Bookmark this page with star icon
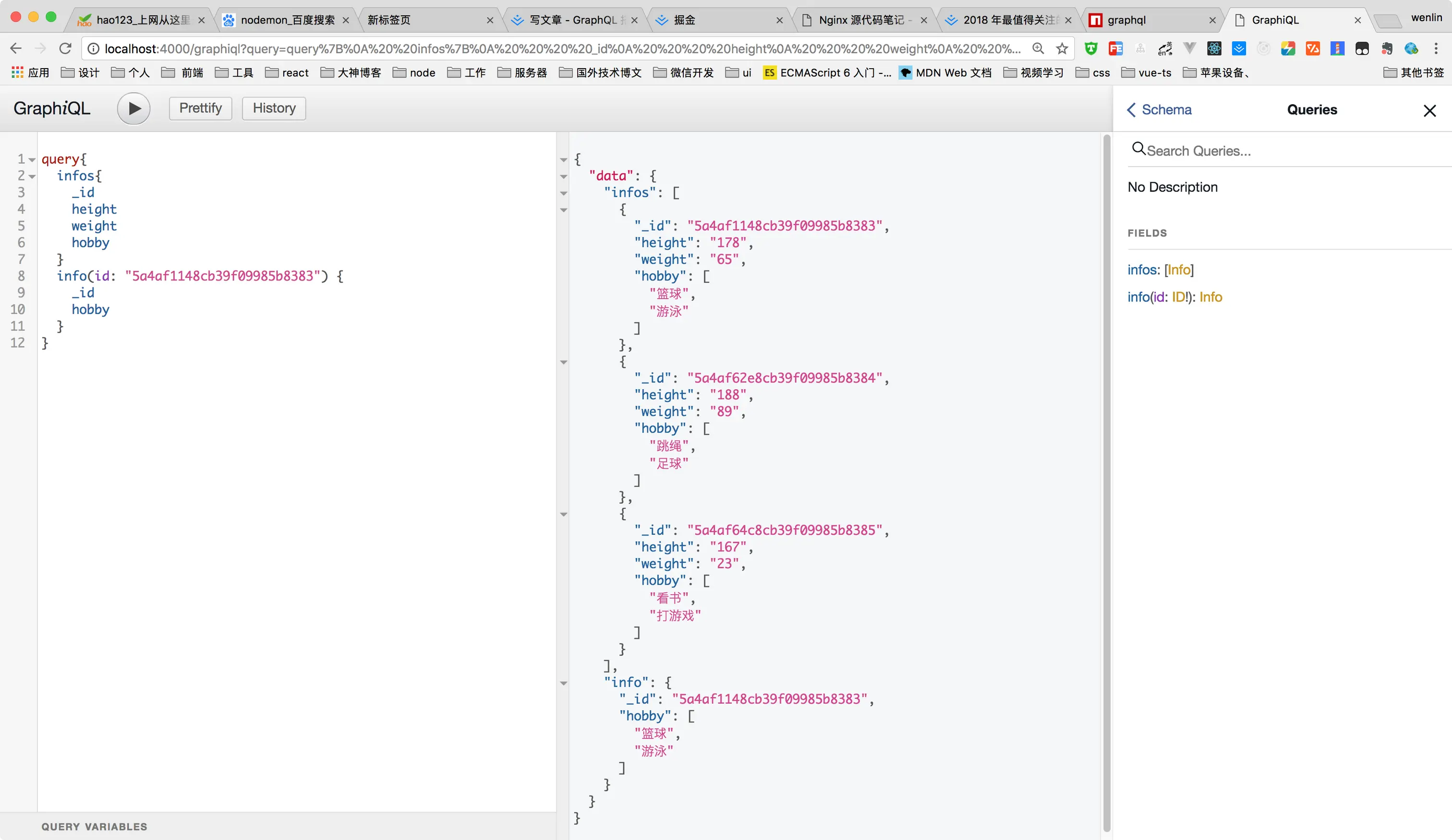The width and height of the screenshot is (1452, 840). 1062,49
